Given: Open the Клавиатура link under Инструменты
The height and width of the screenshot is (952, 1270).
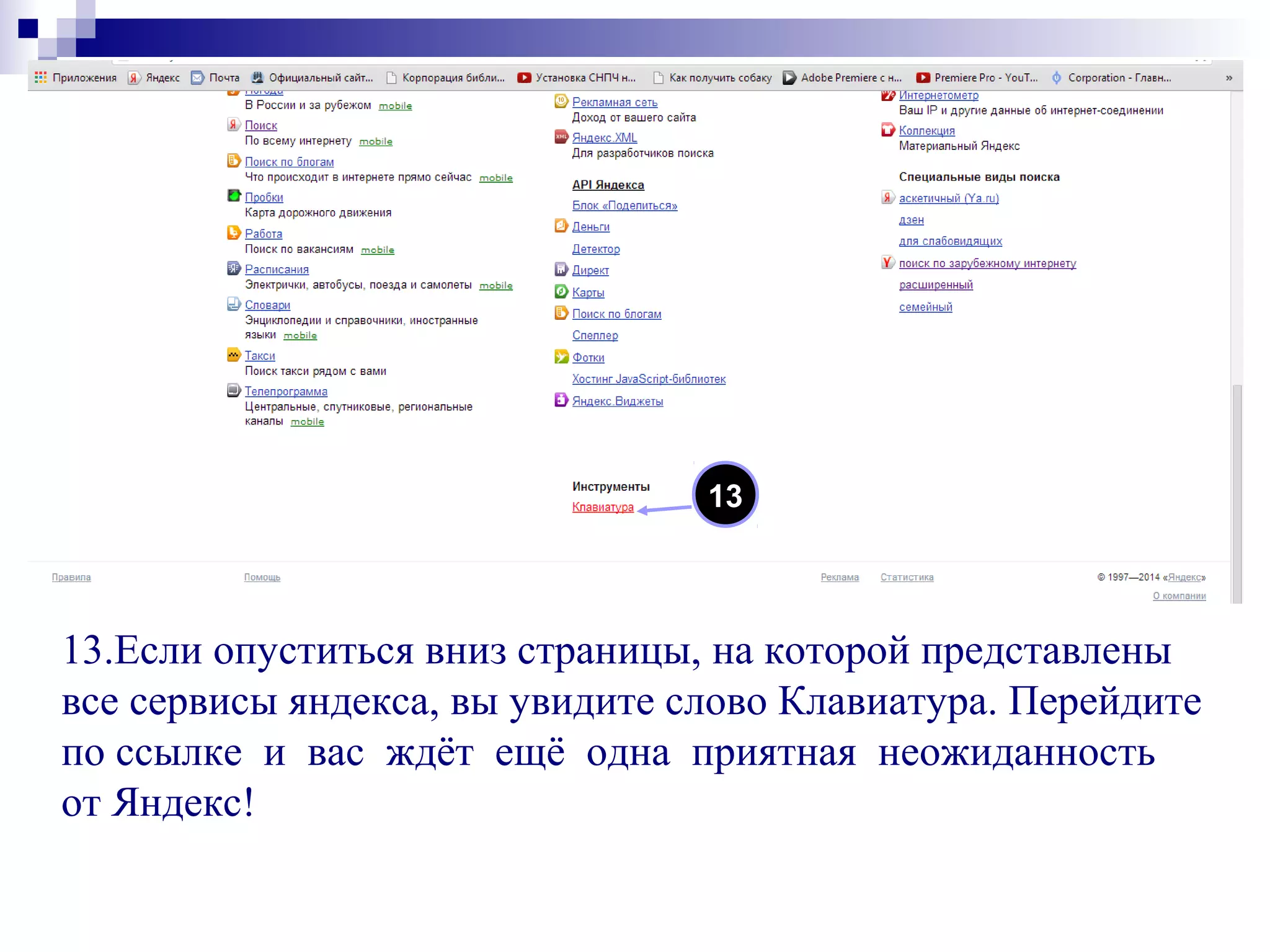Looking at the screenshot, I should point(603,507).
